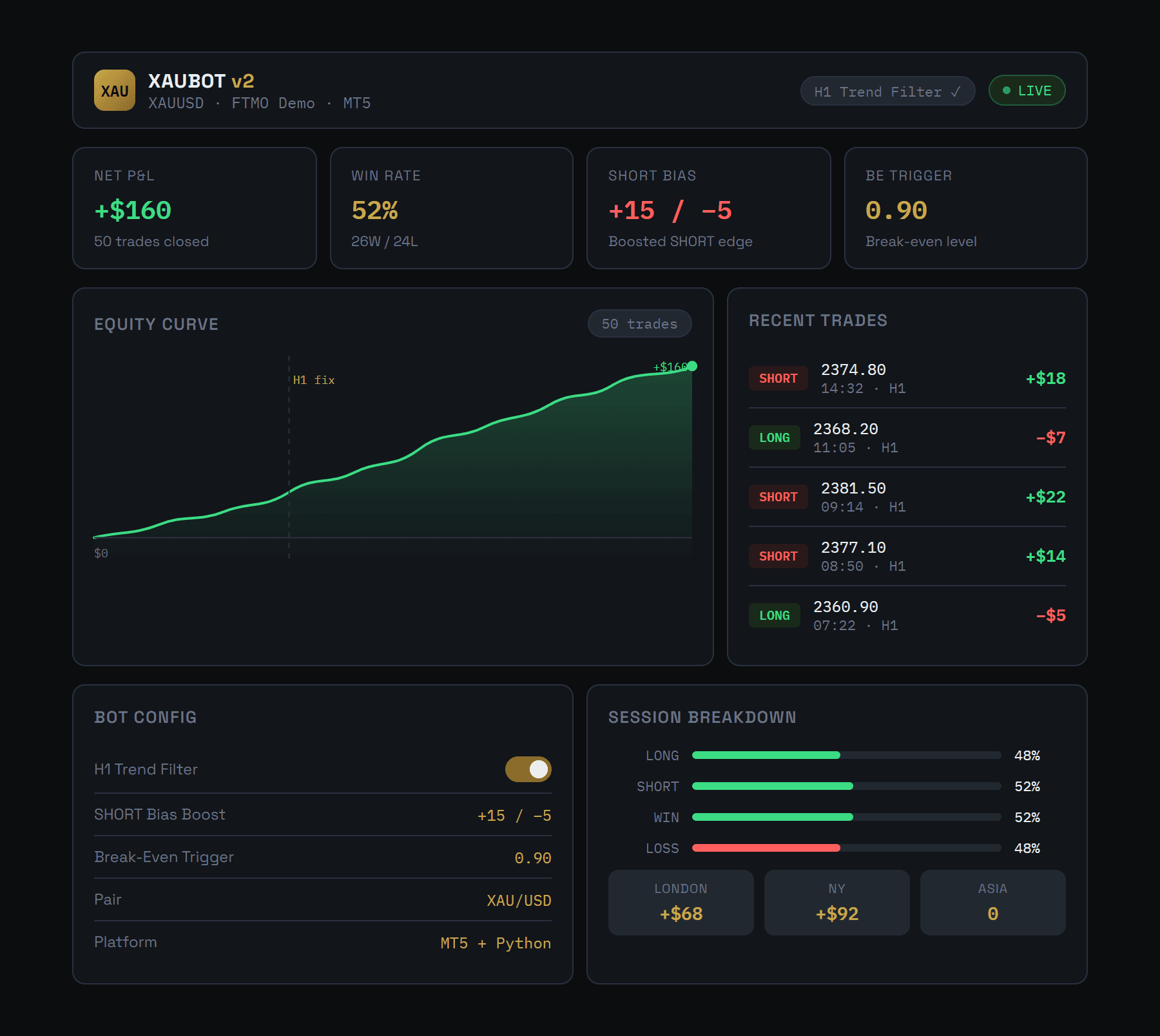Image resolution: width=1160 pixels, height=1036 pixels.
Task: Click the +$22 profit value
Action: point(1045,497)
